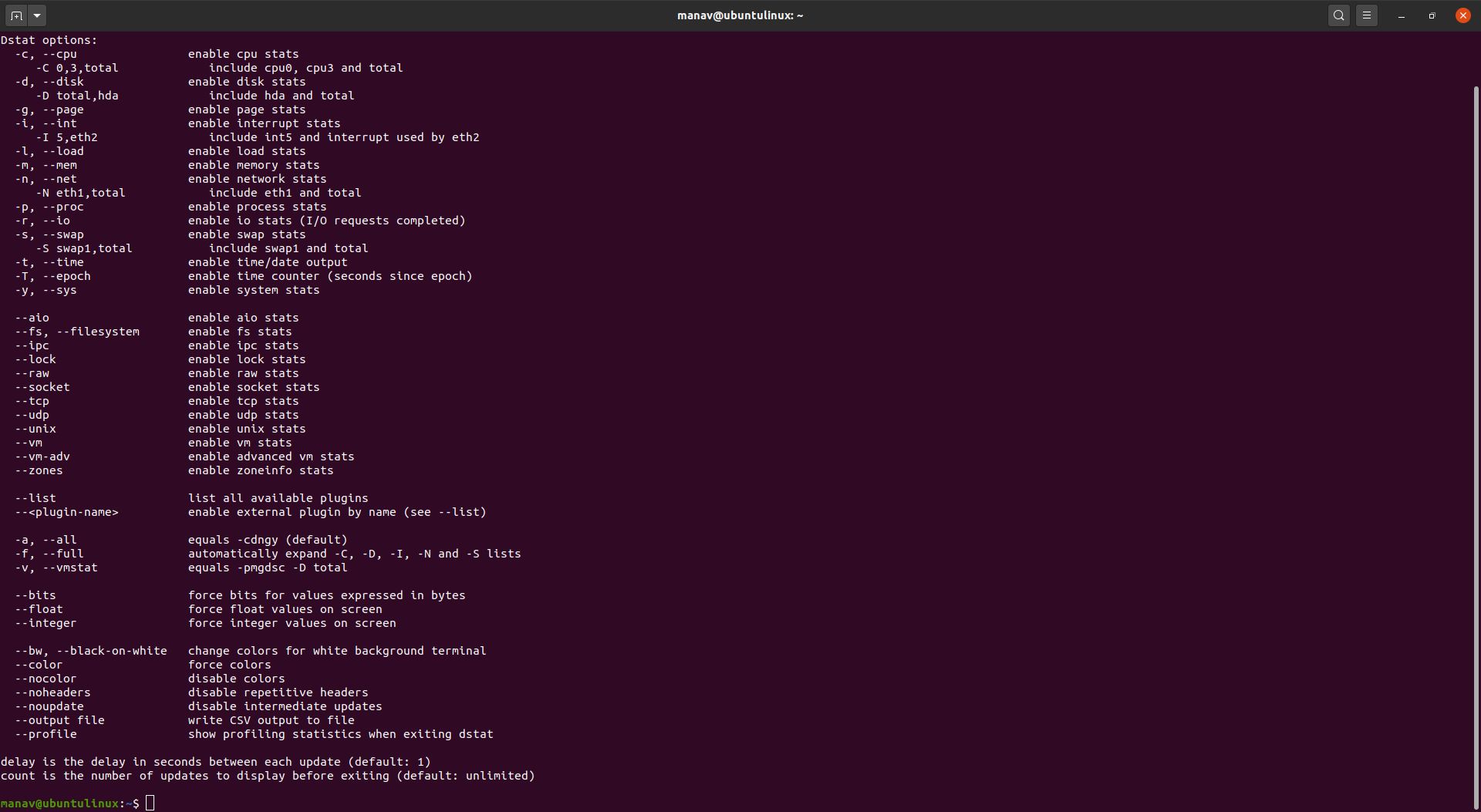This screenshot has height=812, width=1481.
Task: Click the '-c, --cpu' option
Action: [46, 54]
